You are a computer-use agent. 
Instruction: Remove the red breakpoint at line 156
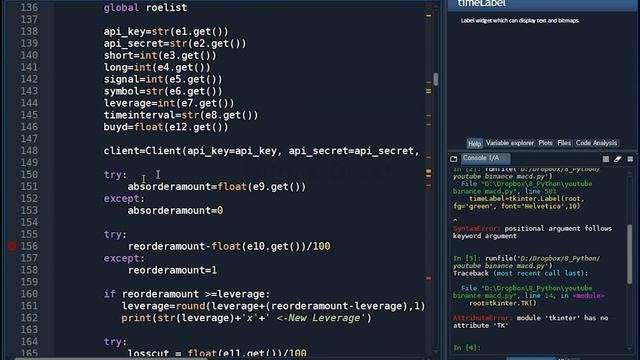click(x=12, y=246)
